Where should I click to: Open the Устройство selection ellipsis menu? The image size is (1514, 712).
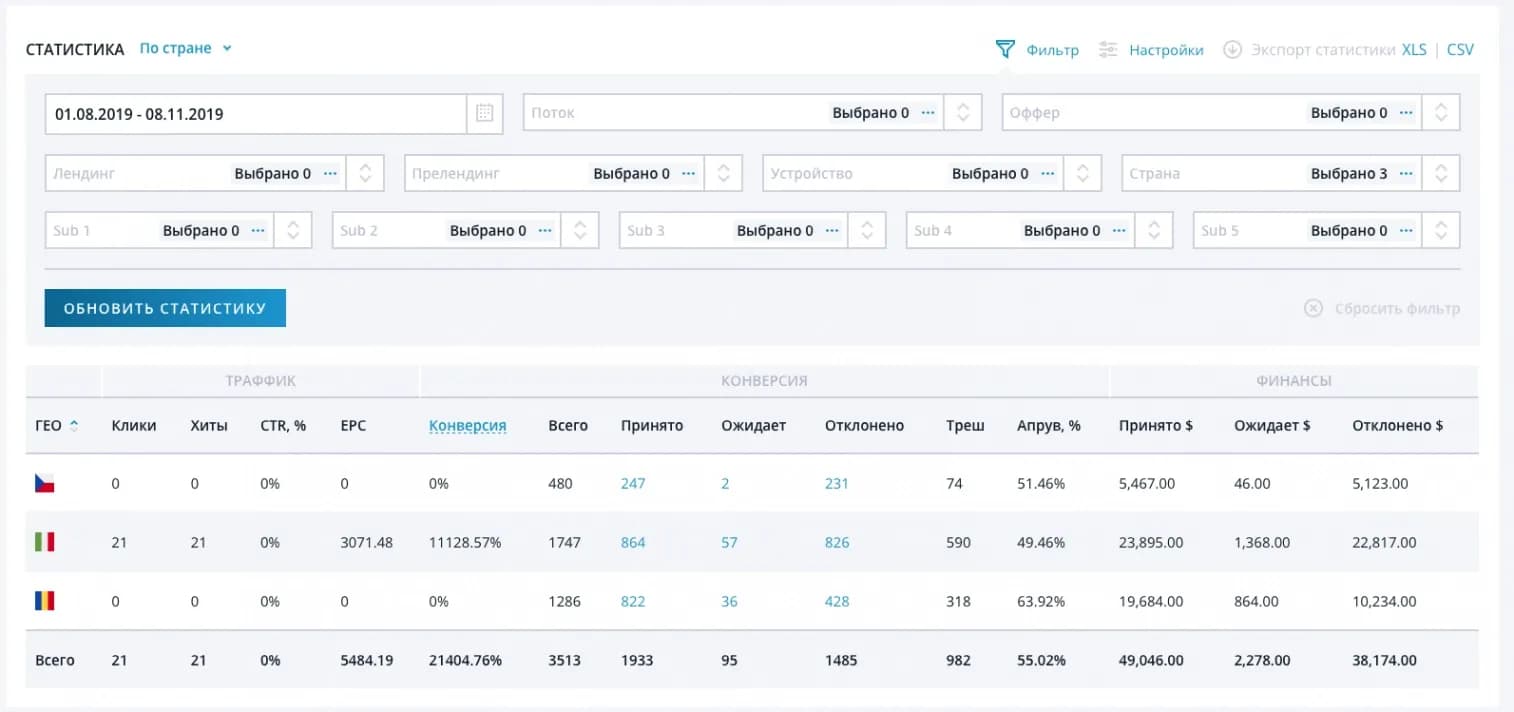1047,173
